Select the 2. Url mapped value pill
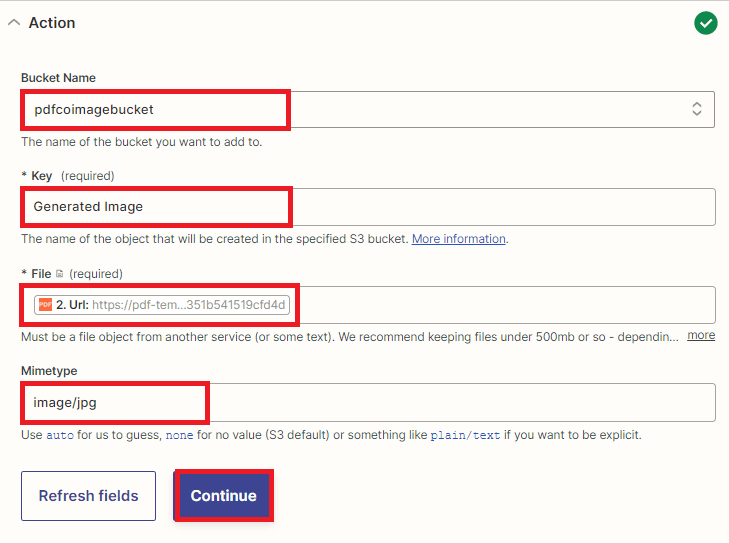This screenshot has width=729, height=543. tap(162, 305)
